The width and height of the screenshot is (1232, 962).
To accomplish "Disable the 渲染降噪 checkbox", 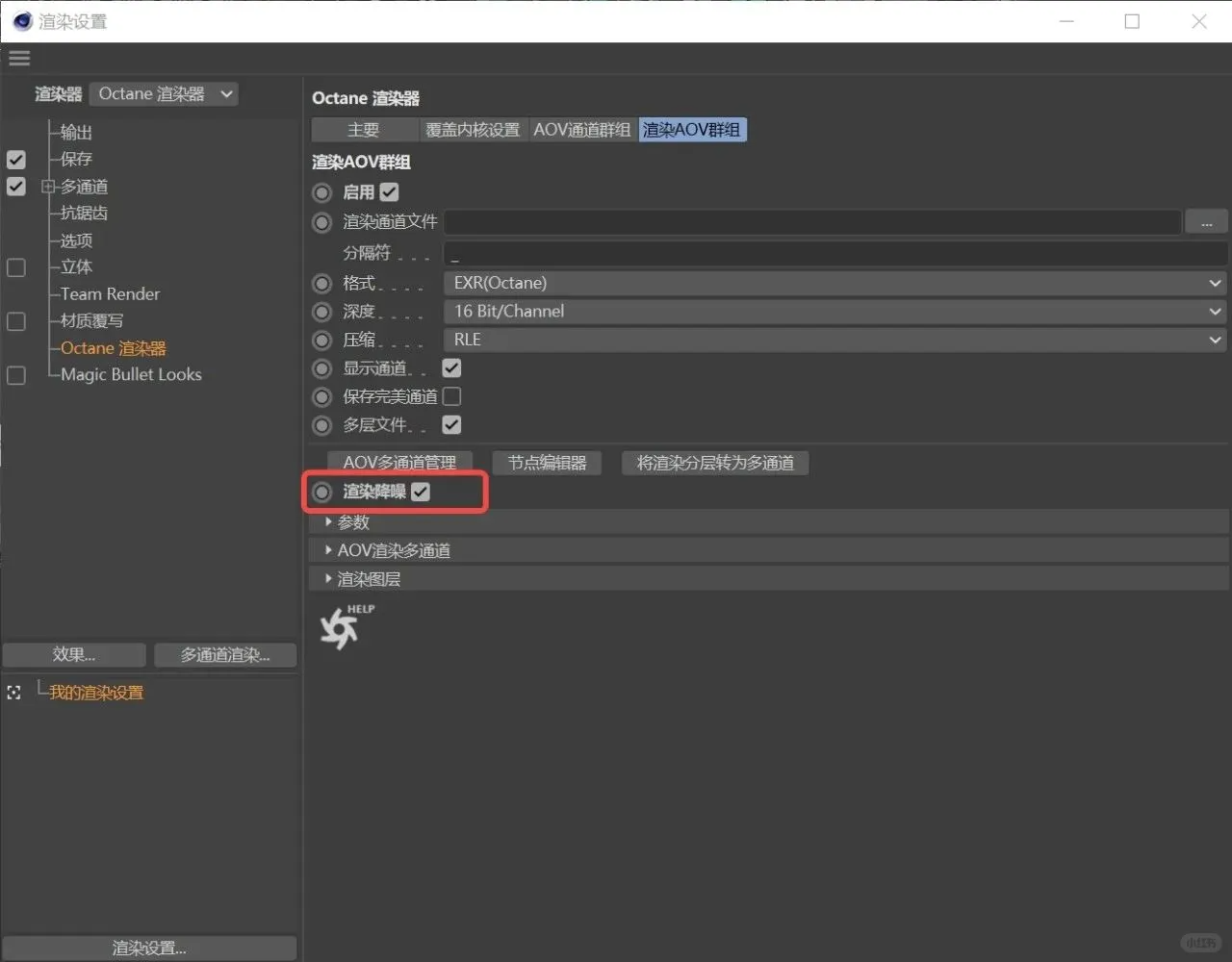I will [421, 493].
